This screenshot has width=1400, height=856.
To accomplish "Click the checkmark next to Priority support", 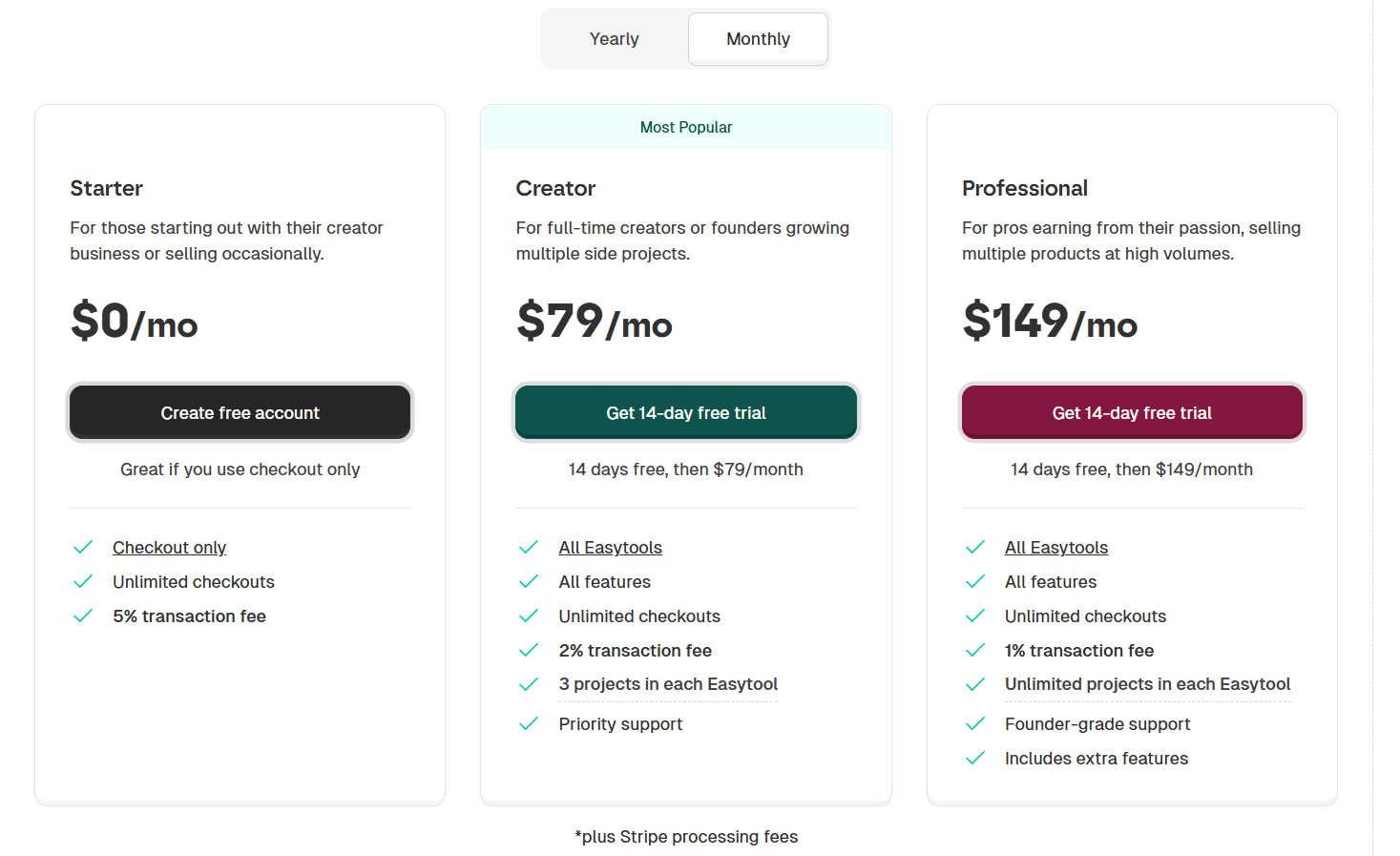I will coord(529,723).
